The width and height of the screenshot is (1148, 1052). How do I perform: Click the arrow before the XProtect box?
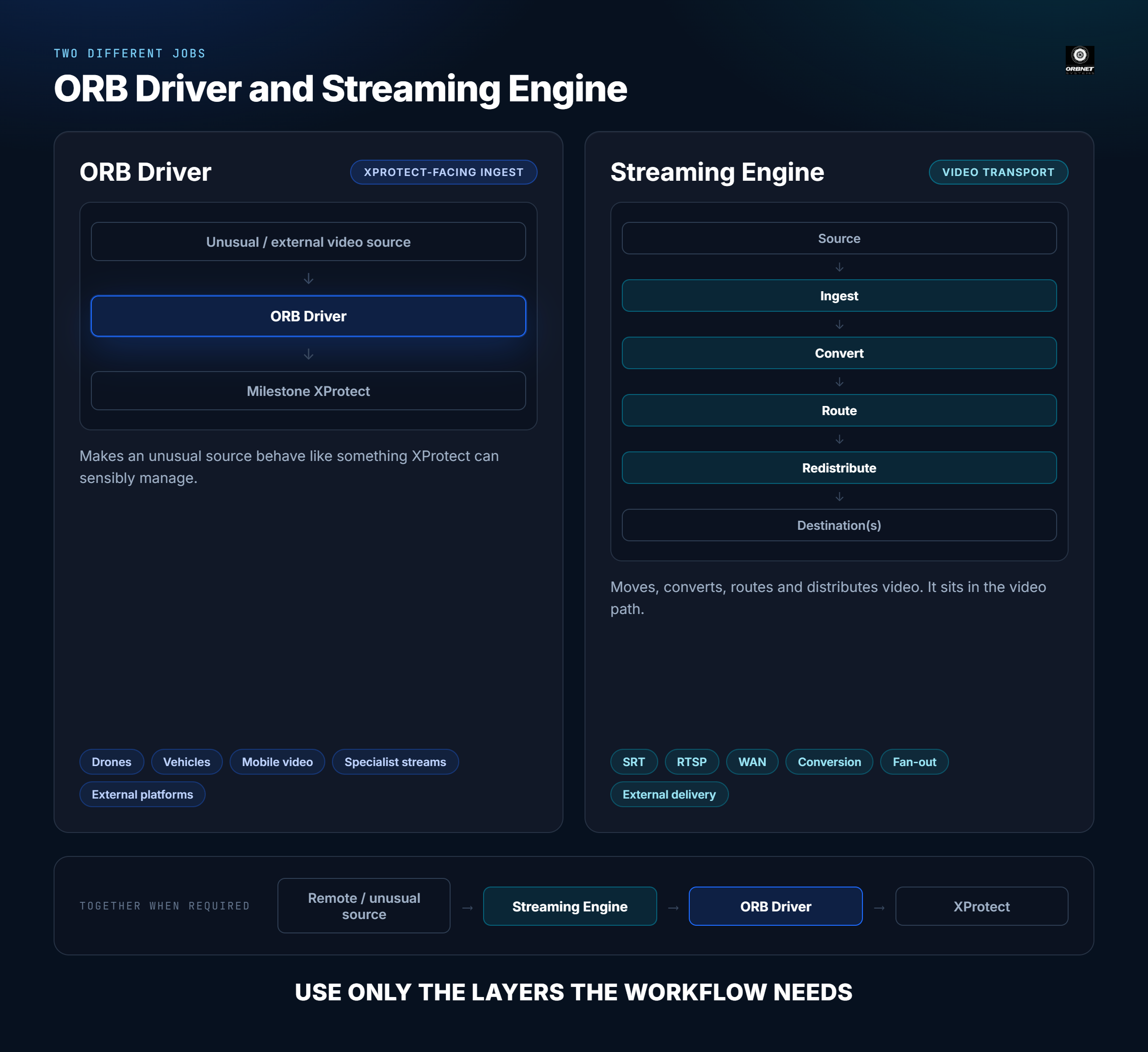(879, 908)
